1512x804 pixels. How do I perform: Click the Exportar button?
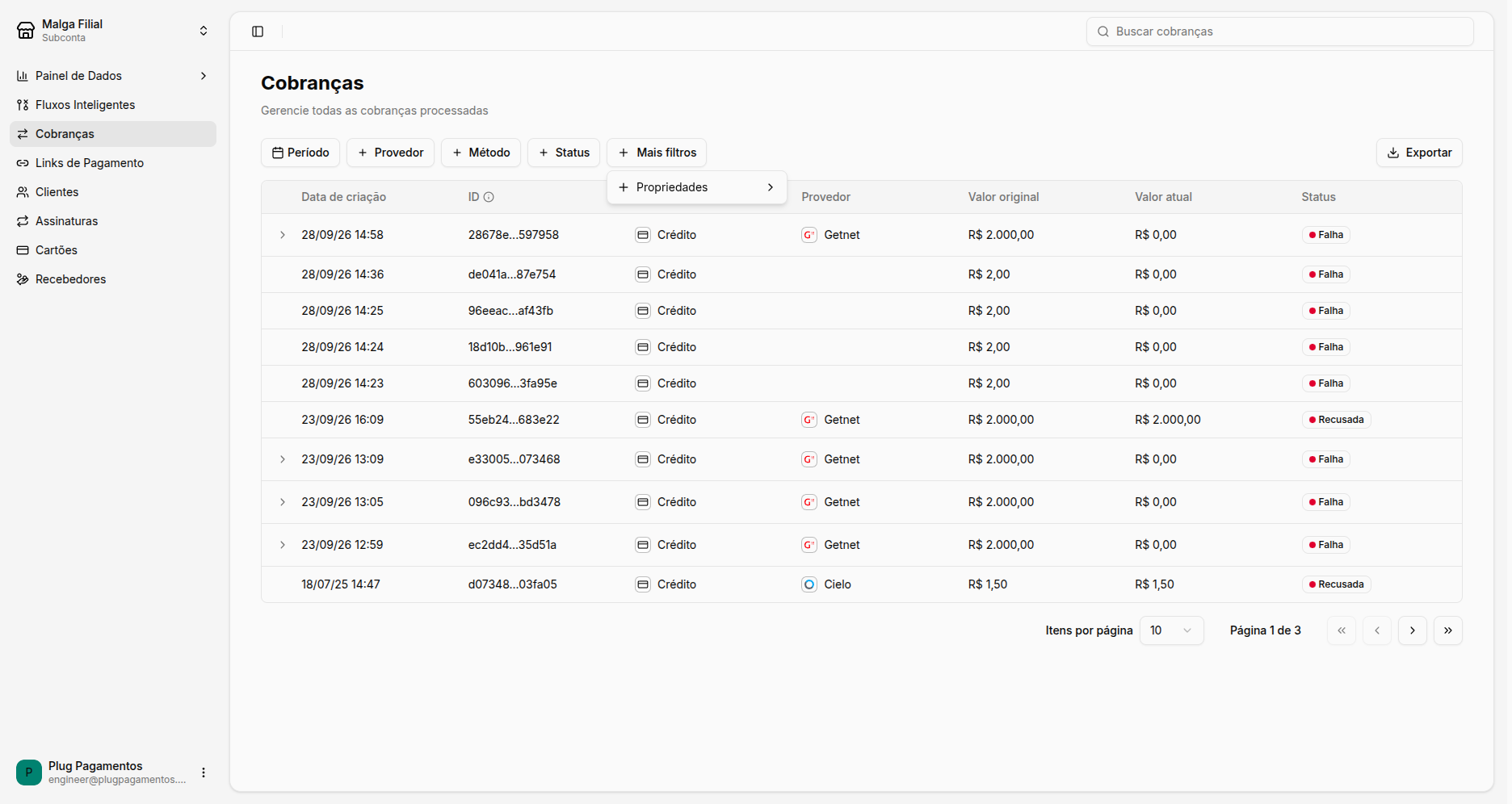click(x=1419, y=153)
